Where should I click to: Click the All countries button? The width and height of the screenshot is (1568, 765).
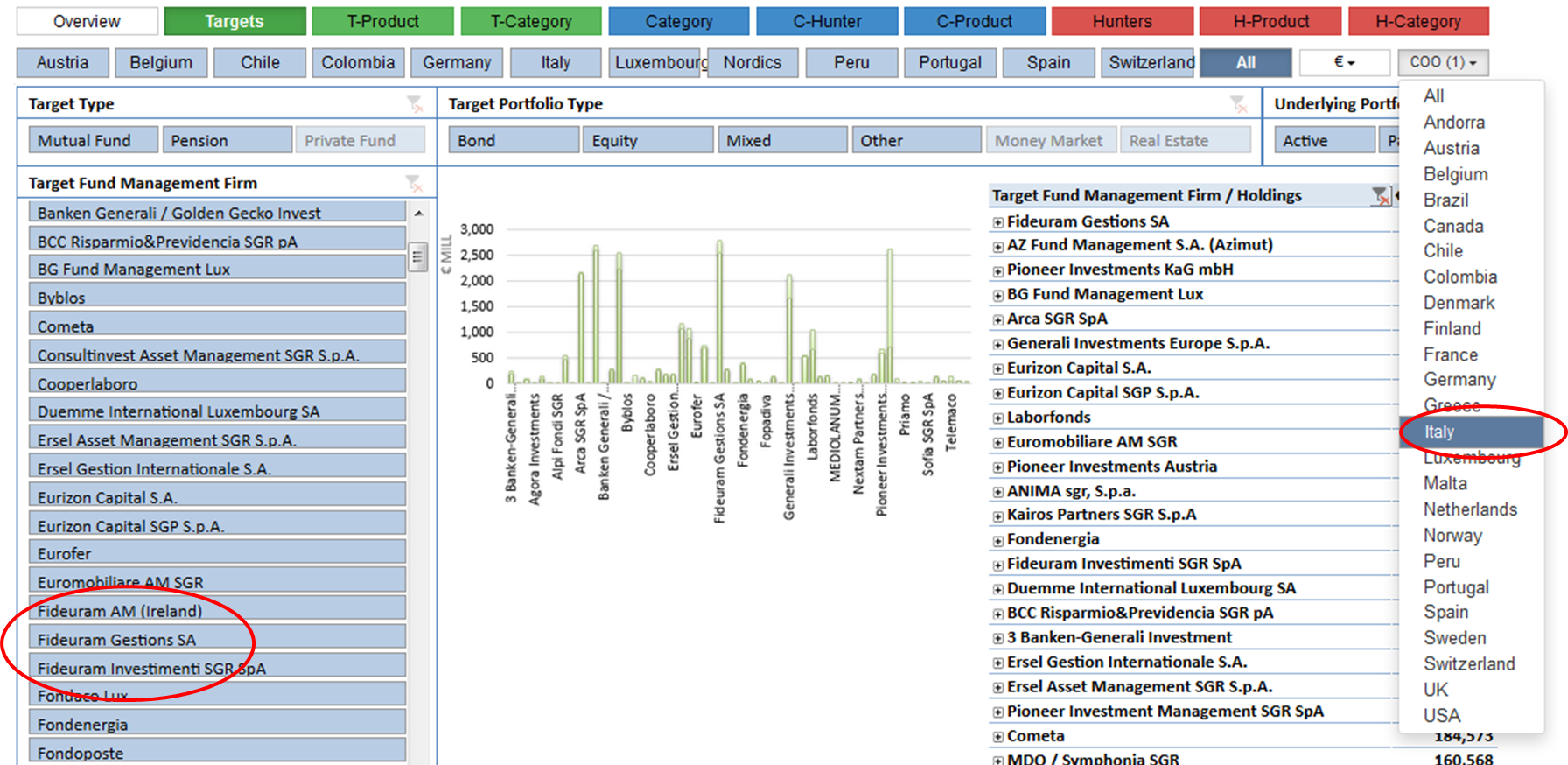pos(1246,62)
